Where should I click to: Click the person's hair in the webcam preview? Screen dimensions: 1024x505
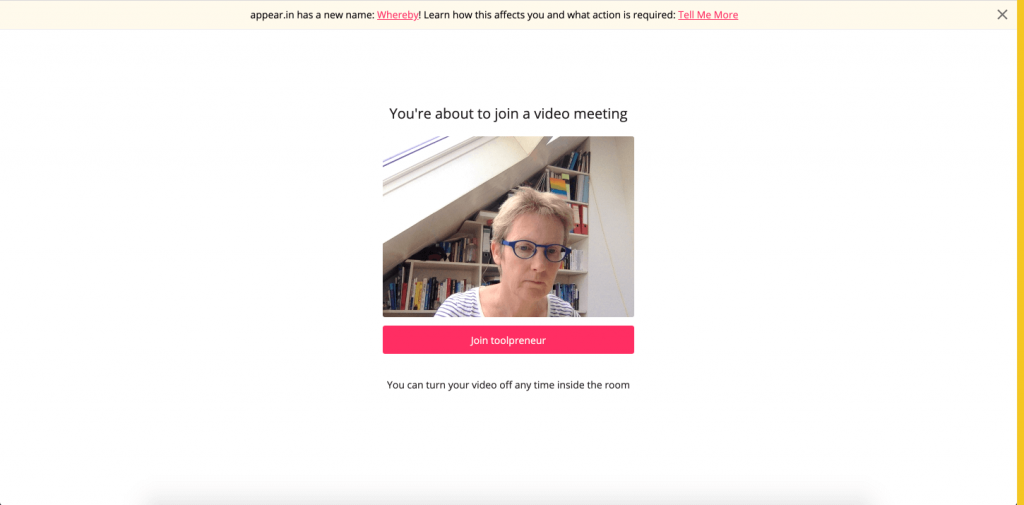pos(528,209)
